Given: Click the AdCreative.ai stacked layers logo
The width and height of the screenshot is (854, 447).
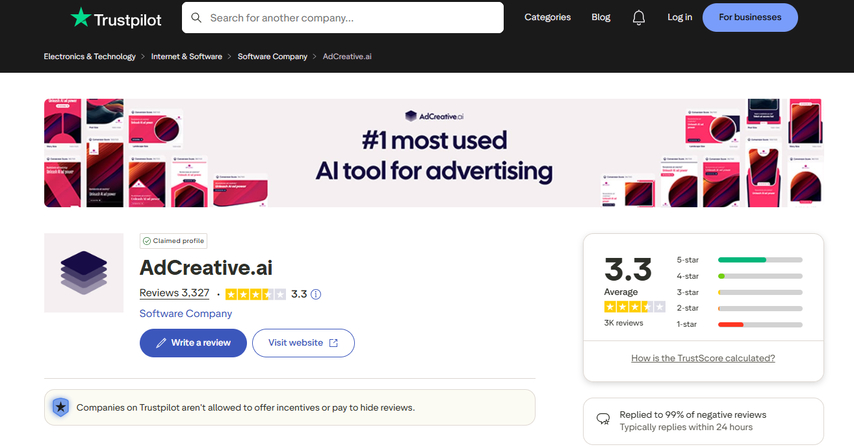Looking at the screenshot, I should [84, 273].
